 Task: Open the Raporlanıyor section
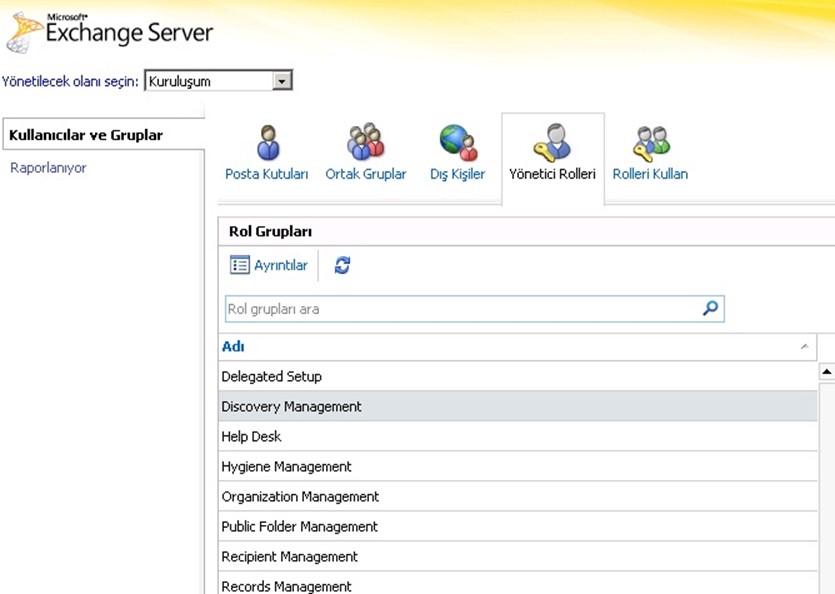(48, 168)
